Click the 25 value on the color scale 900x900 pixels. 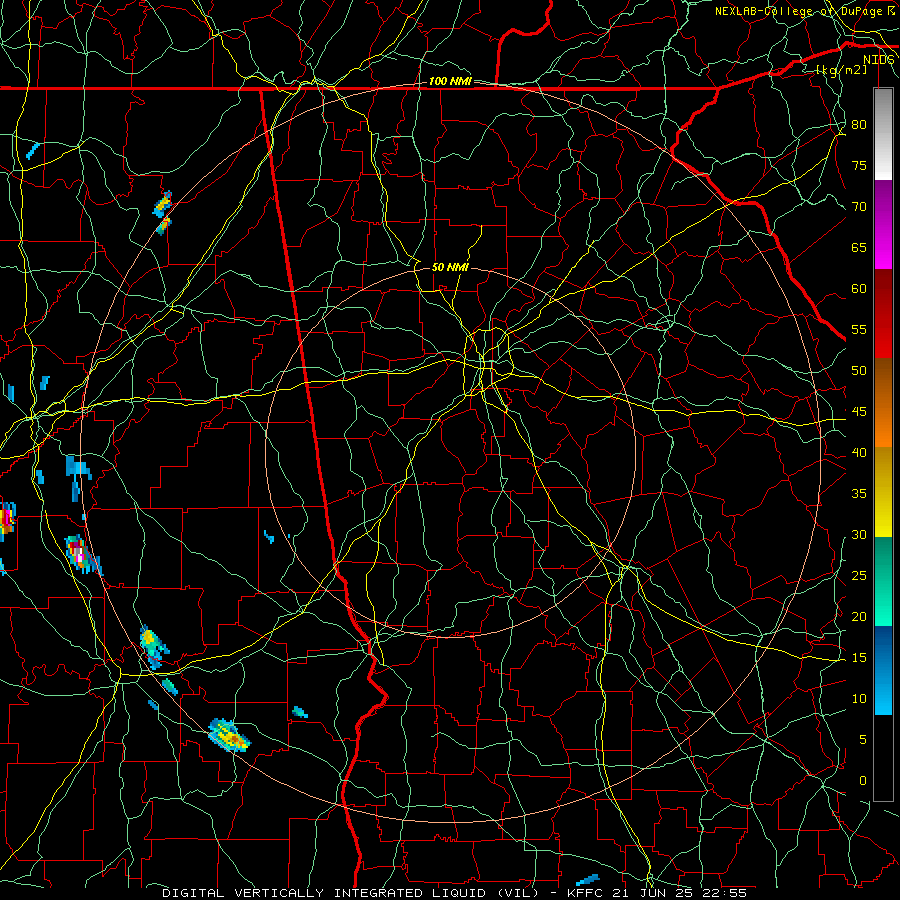(859, 576)
